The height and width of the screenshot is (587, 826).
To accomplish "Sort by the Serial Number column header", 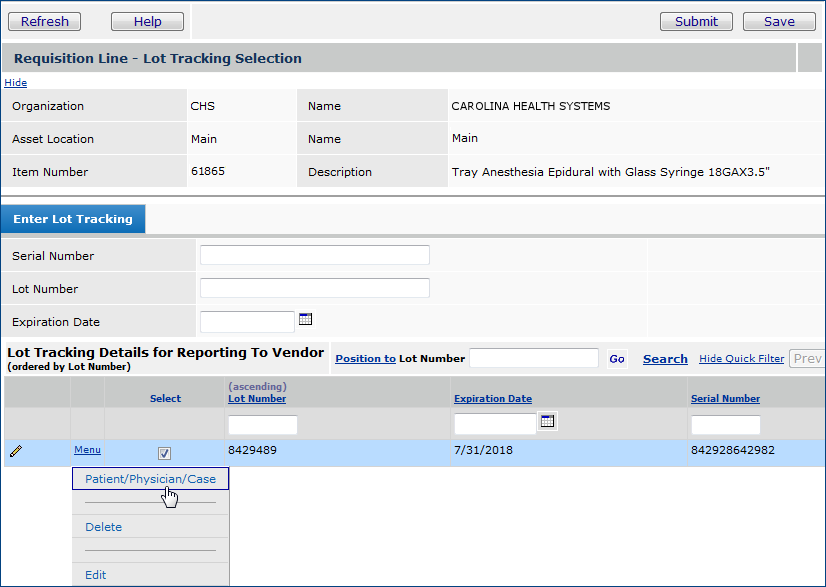I will tap(725, 399).
